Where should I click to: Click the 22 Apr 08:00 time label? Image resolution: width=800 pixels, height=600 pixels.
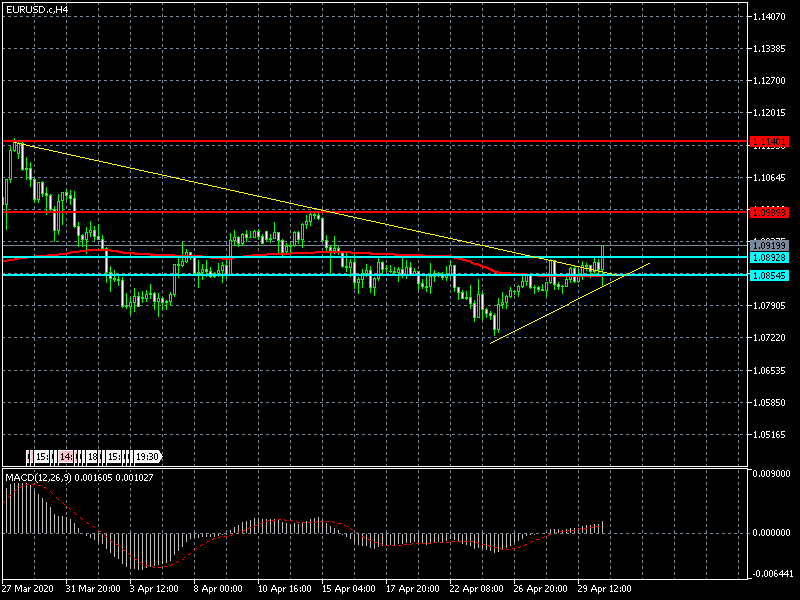[477, 589]
